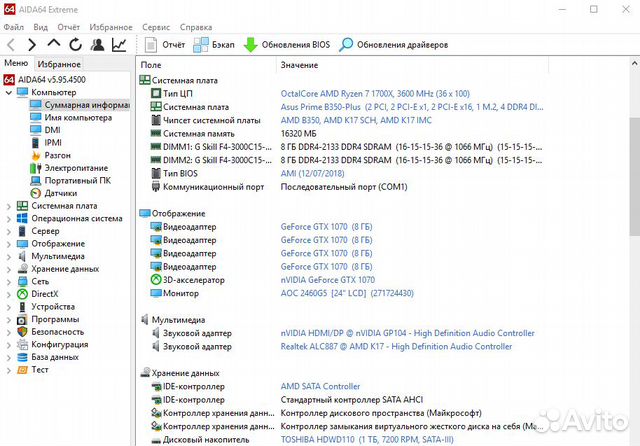Open the AMD B350 chipset link
640x446 pixels.
pyautogui.click(x=356, y=120)
